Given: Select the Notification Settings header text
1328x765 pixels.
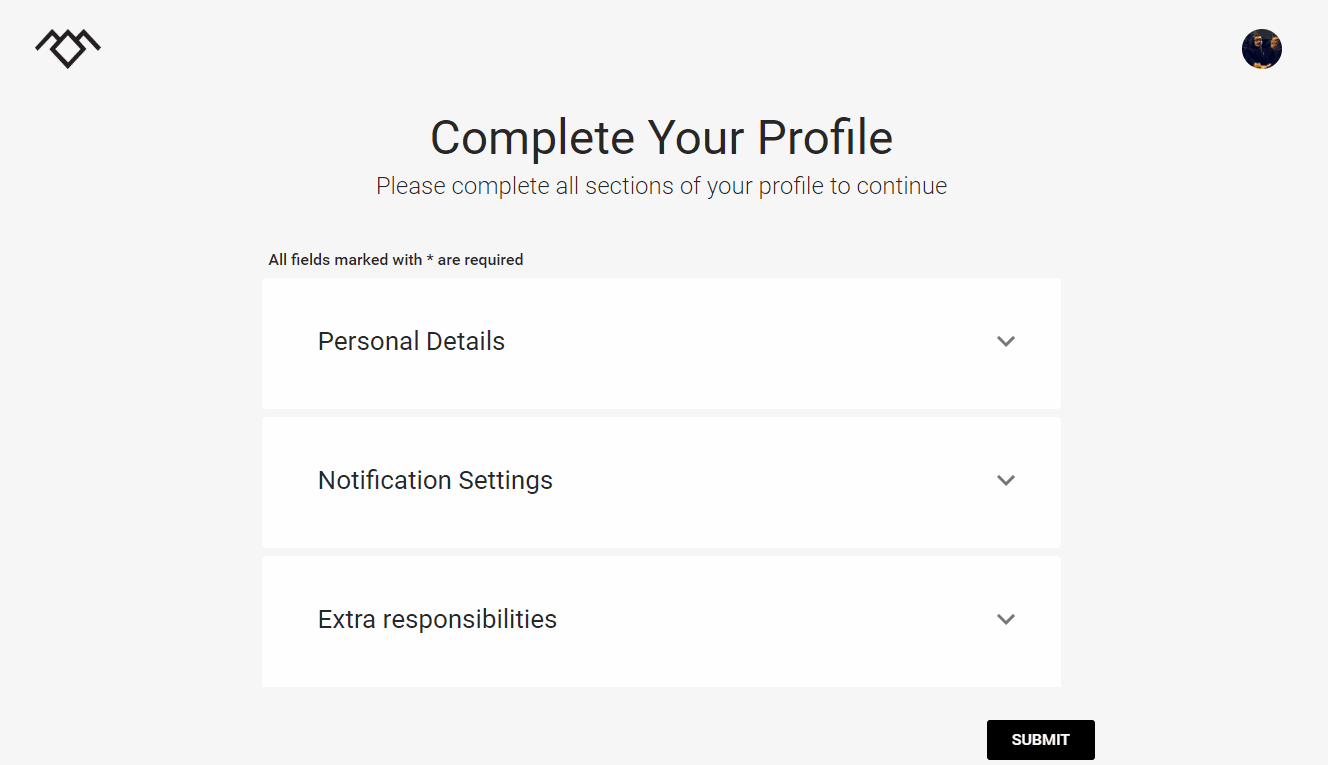Looking at the screenshot, I should (x=435, y=480).
